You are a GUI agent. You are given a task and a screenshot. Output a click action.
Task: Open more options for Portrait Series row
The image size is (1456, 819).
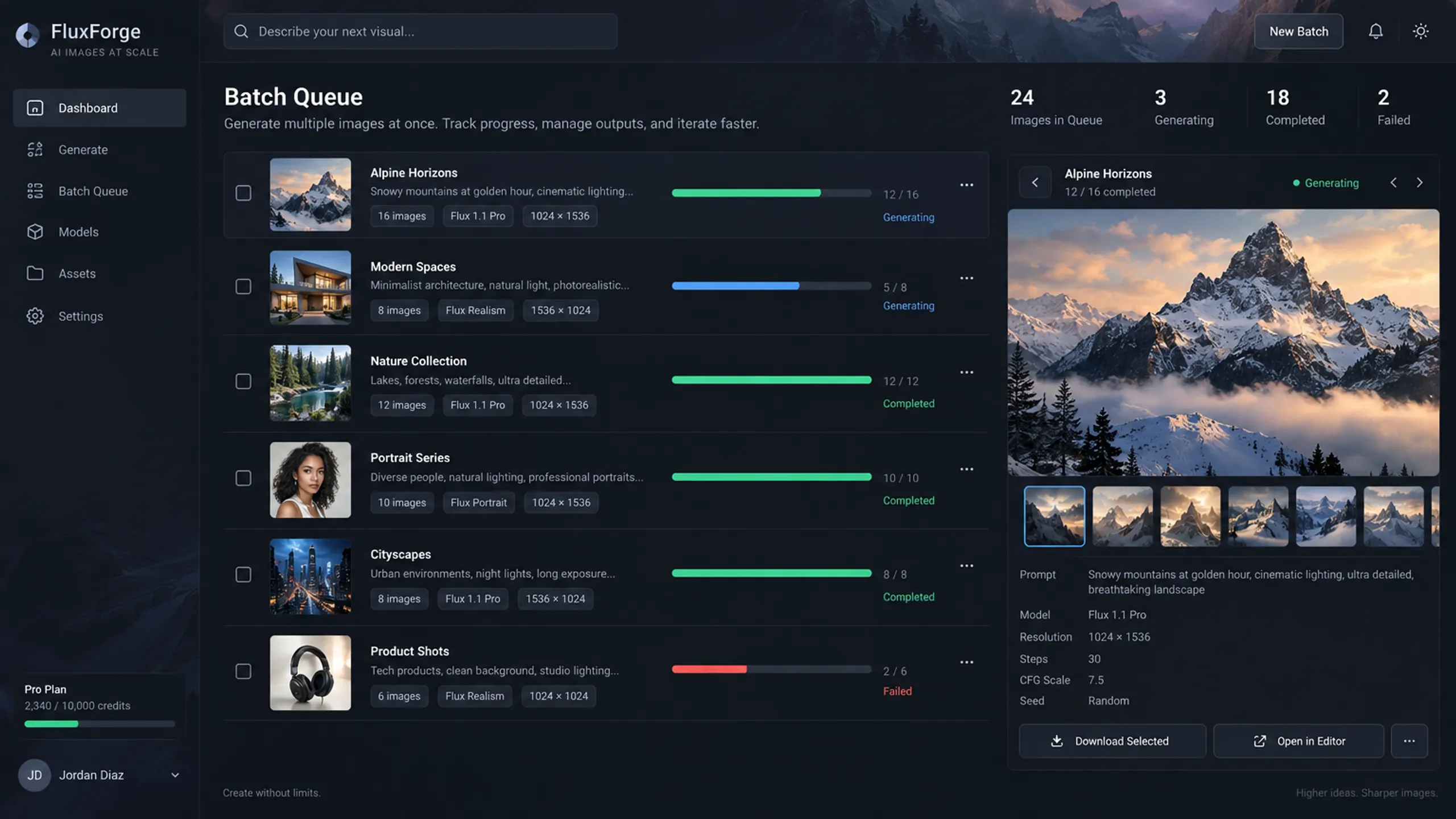(966, 469)
